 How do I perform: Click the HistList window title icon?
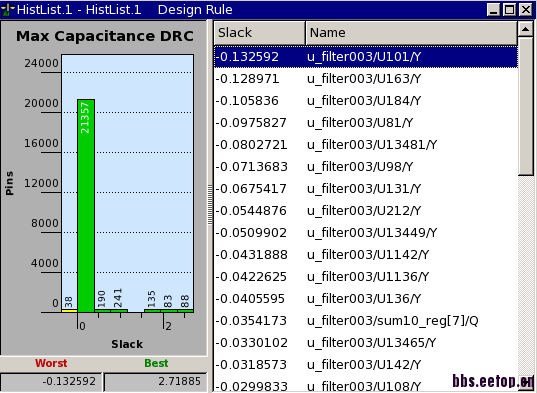pyautogui.click(x=8, y=9)
